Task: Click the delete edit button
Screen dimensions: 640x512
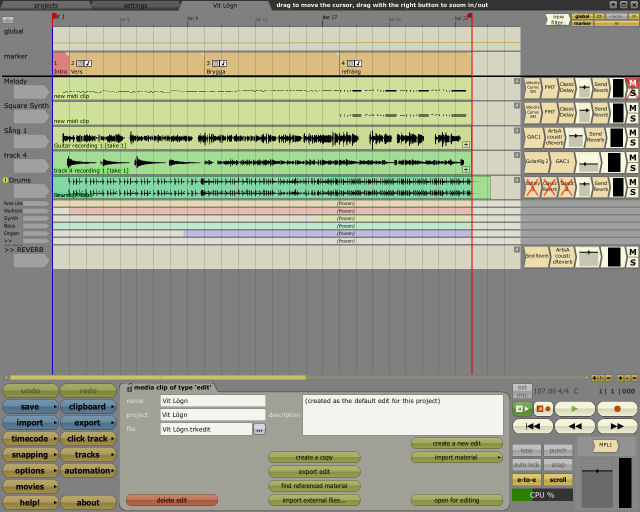Action: click(x=172, y=500)
